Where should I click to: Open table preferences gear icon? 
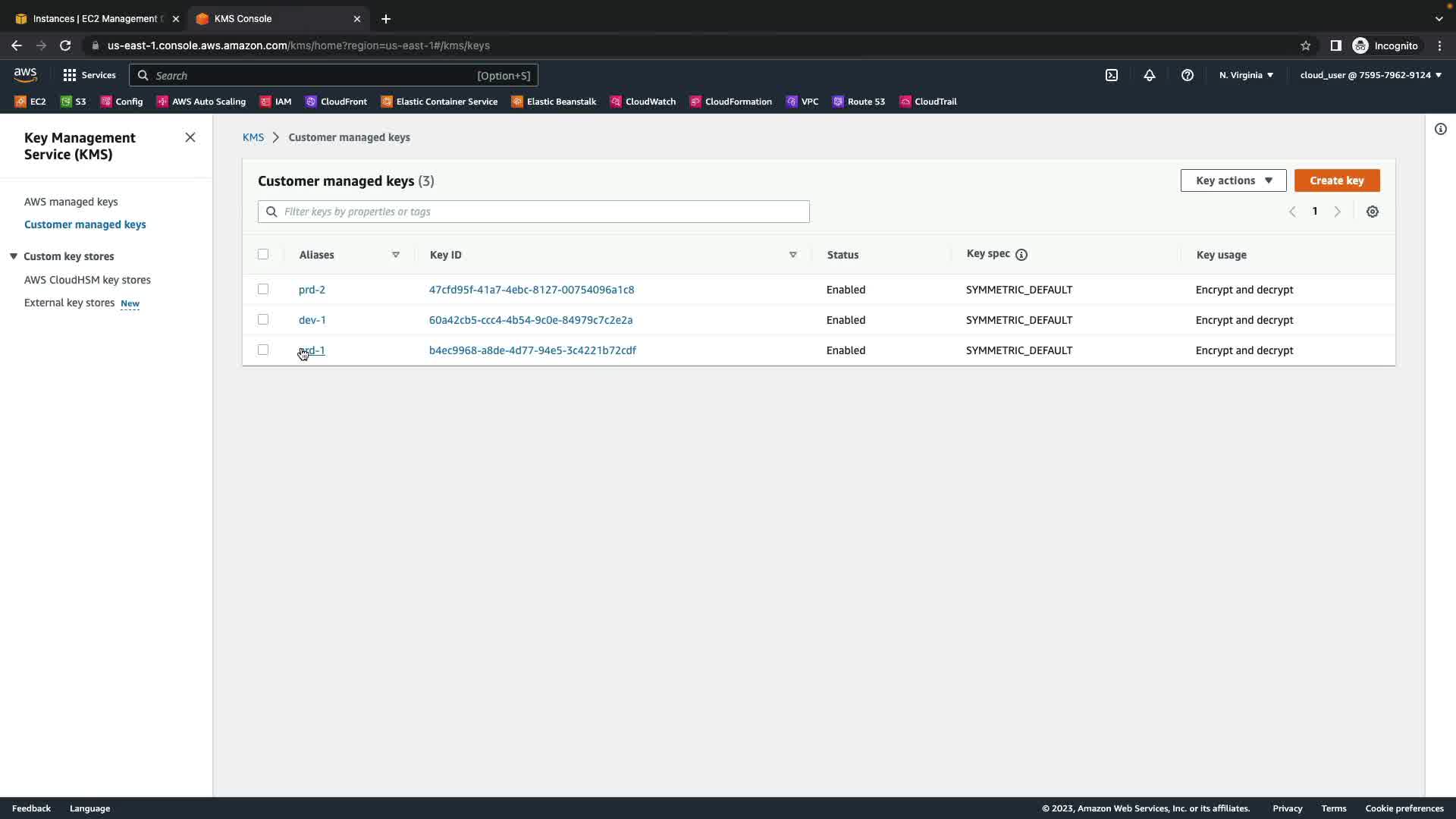[1372, 212]
